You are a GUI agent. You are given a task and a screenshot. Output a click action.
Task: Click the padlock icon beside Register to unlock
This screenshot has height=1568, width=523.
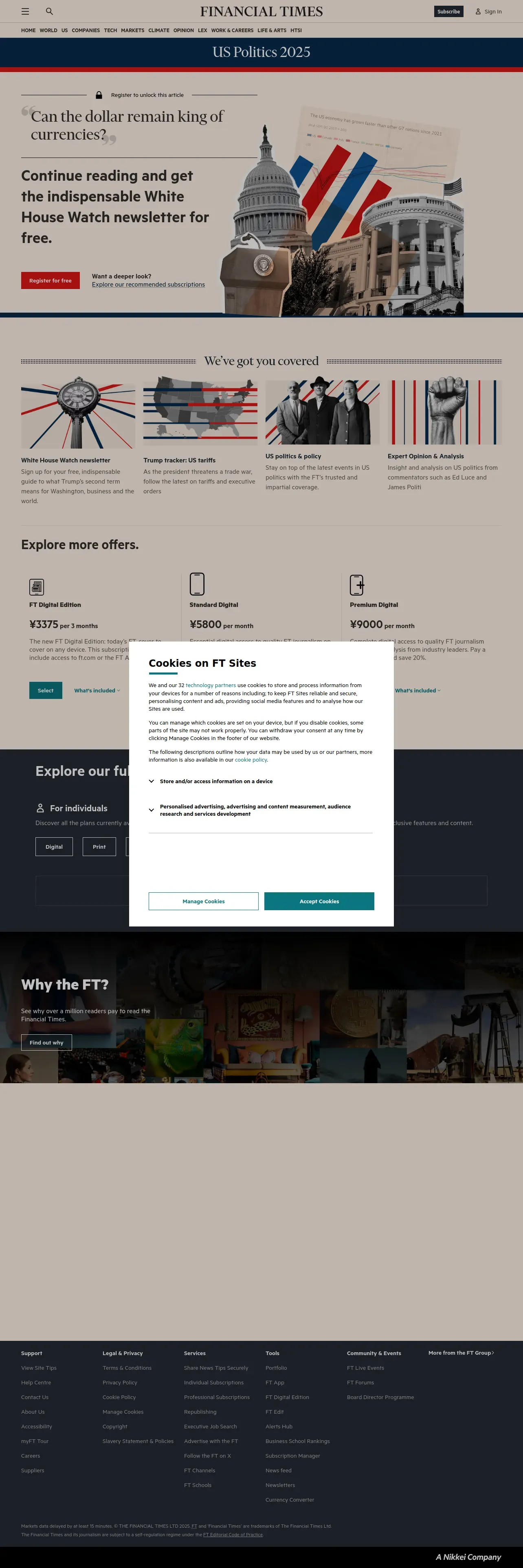click(x=99, y=95)
